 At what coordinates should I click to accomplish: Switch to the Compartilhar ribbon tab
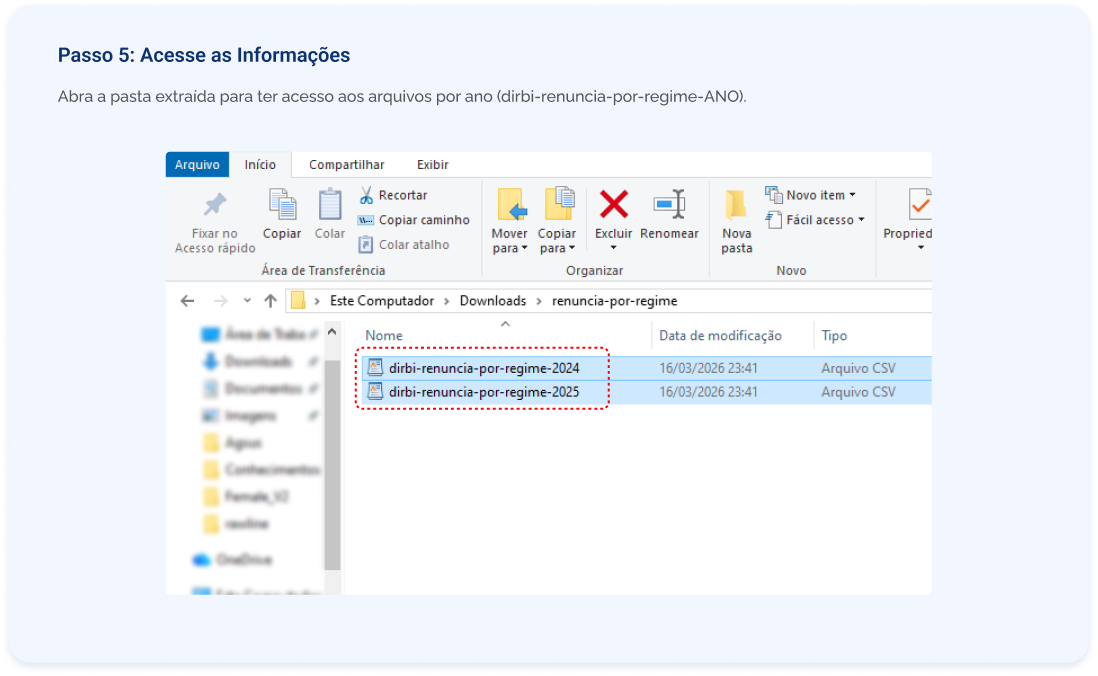[346, 165]
